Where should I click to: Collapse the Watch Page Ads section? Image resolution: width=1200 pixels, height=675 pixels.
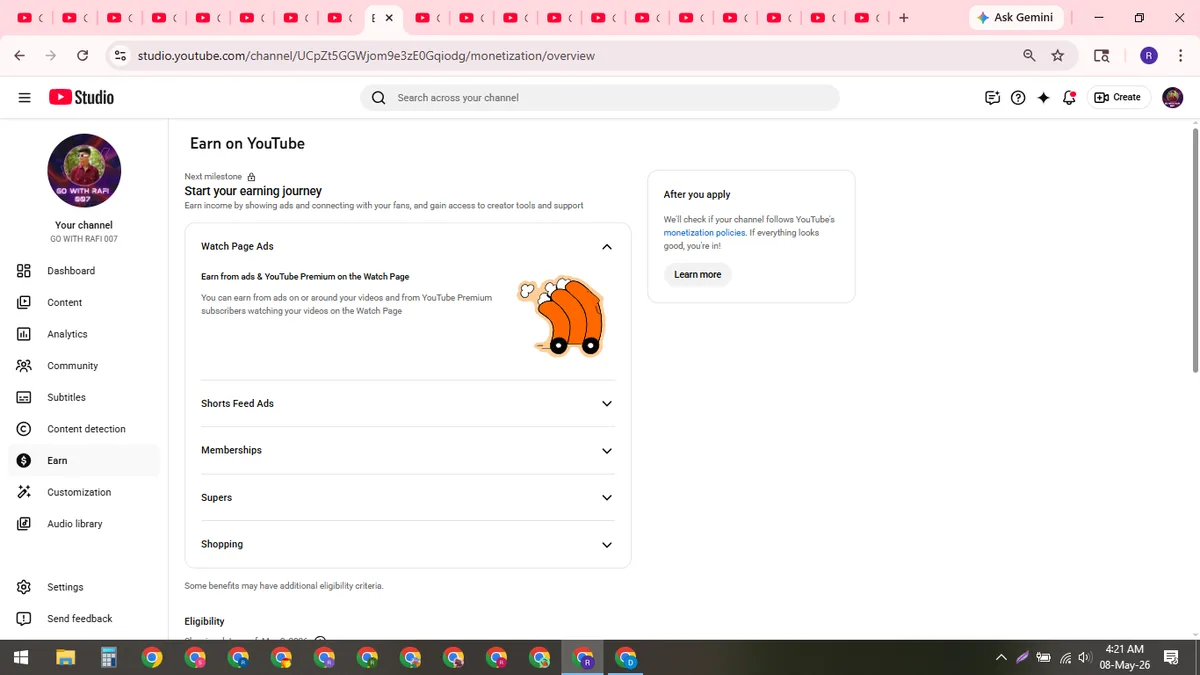point(607,247)
